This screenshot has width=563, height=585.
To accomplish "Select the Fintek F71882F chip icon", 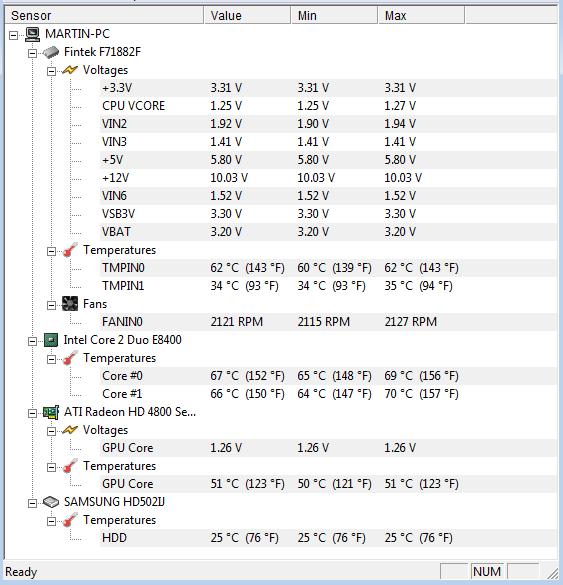I will pyautogui.click(x=51, y=52).
